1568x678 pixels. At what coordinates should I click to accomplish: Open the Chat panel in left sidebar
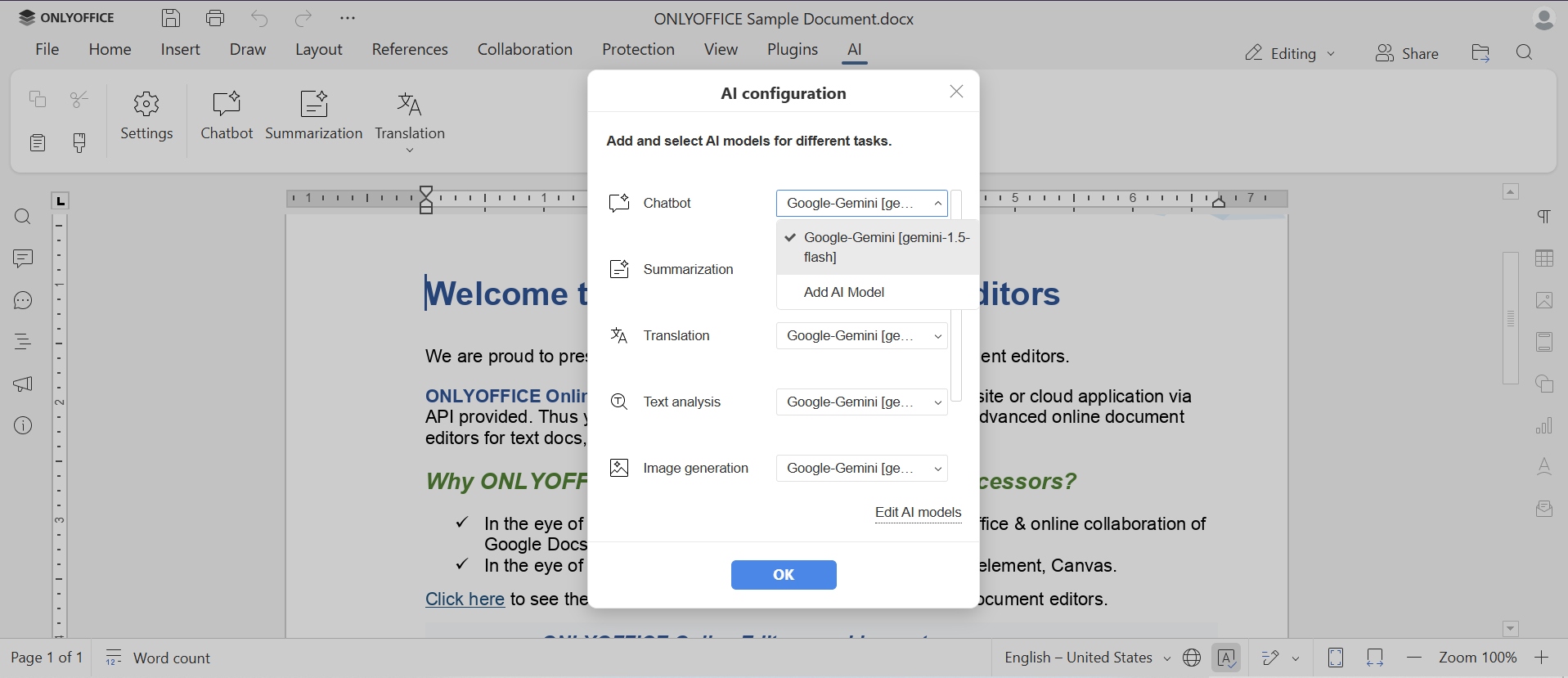pos(23,300)
